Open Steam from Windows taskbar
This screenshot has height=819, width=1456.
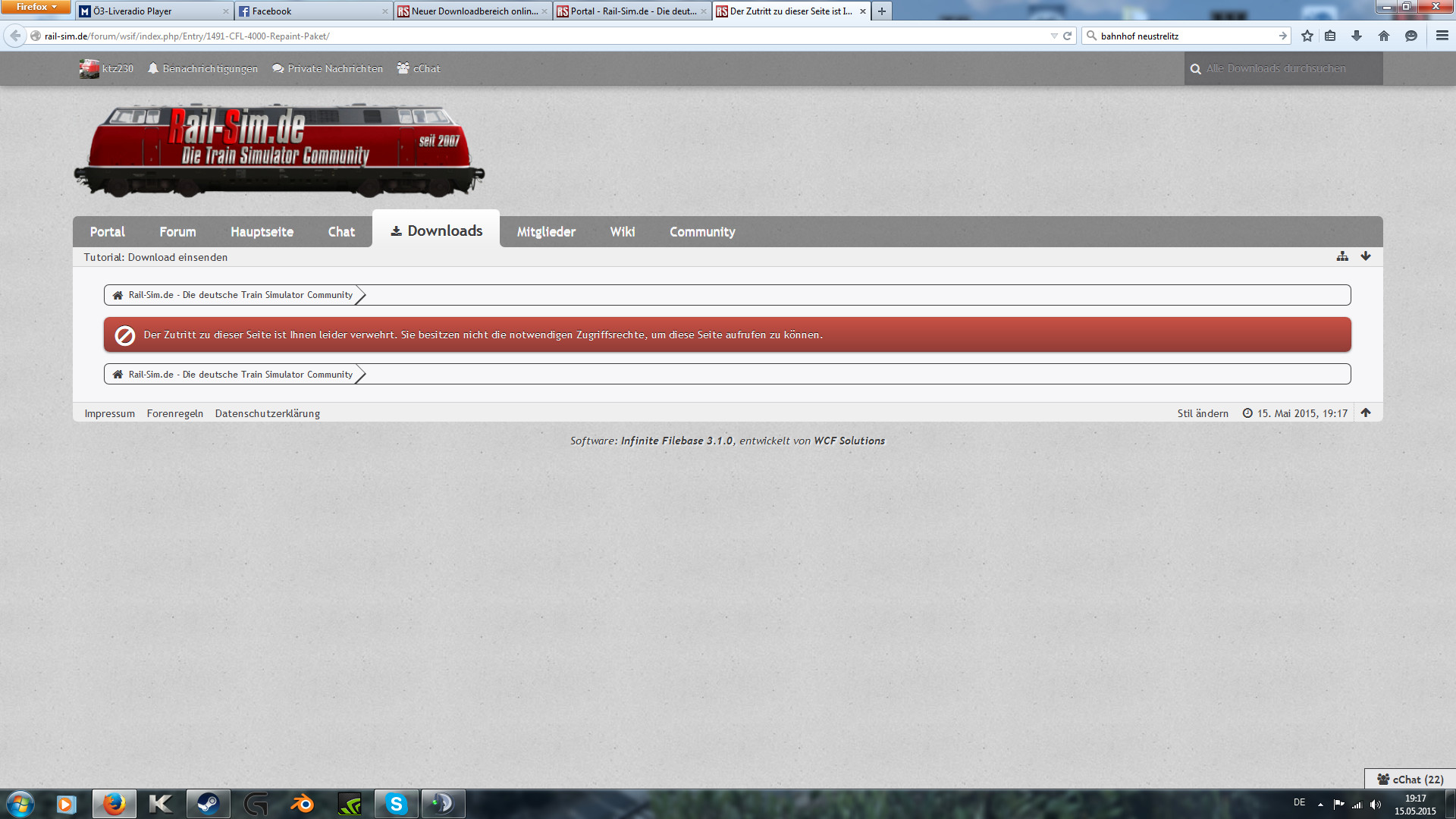click(208, 803)
